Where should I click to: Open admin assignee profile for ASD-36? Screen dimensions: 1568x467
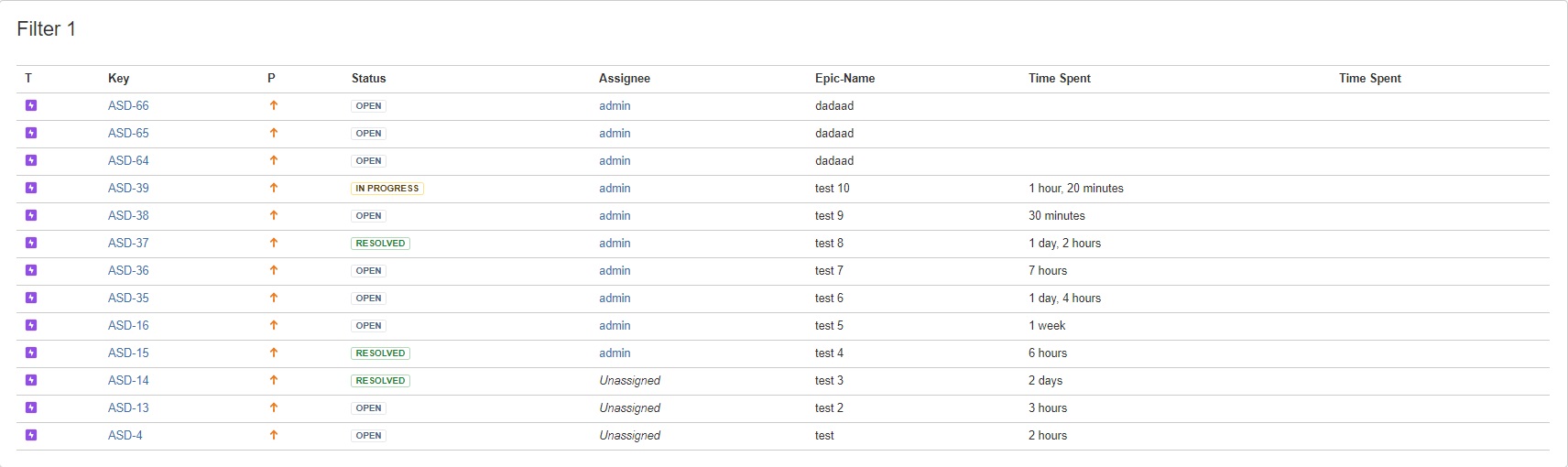point(615,270)
